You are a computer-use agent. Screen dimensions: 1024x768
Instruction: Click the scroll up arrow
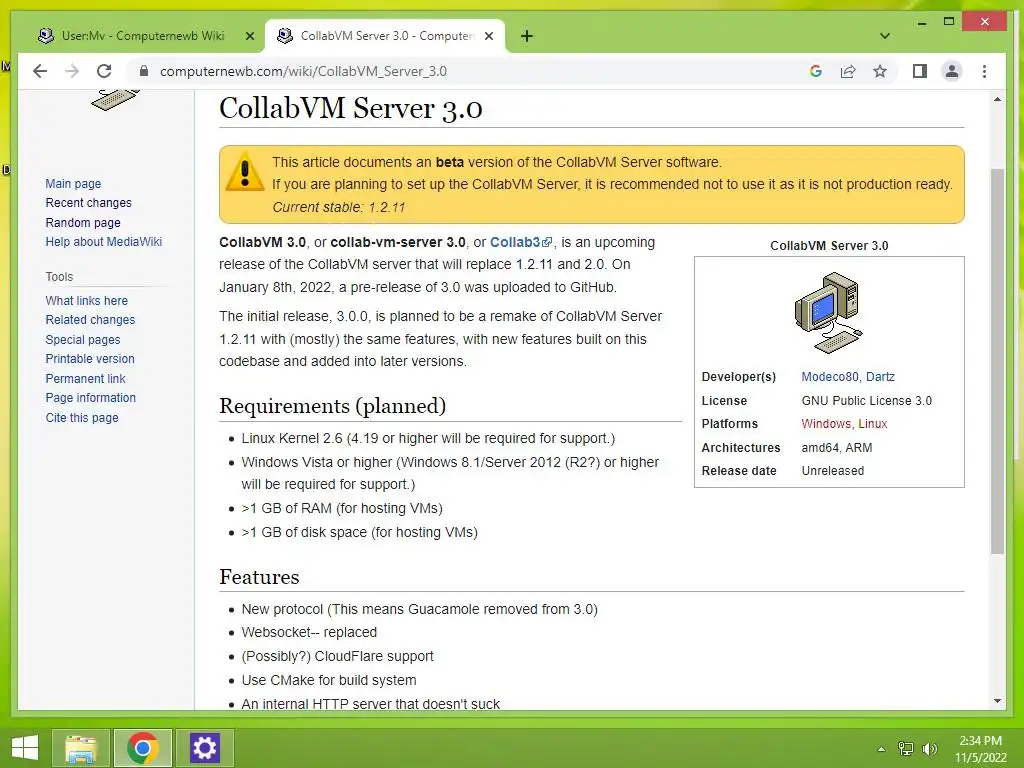pyautogui.click(x=997, y=99)
